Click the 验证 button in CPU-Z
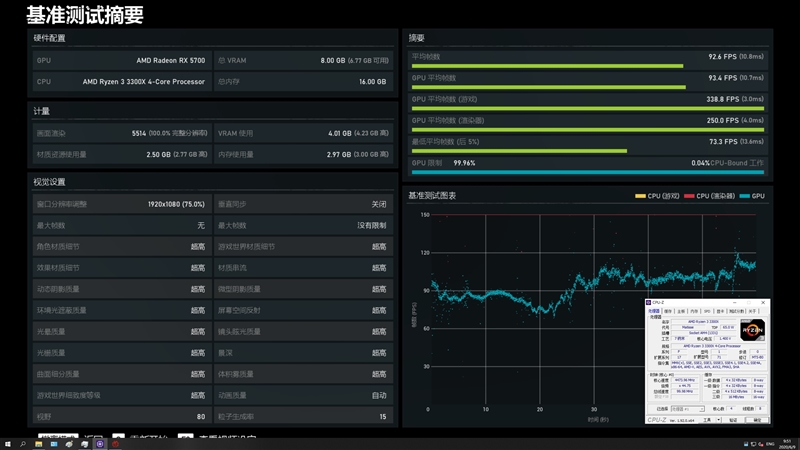The image size is (800, 450). tap(733, 420)
